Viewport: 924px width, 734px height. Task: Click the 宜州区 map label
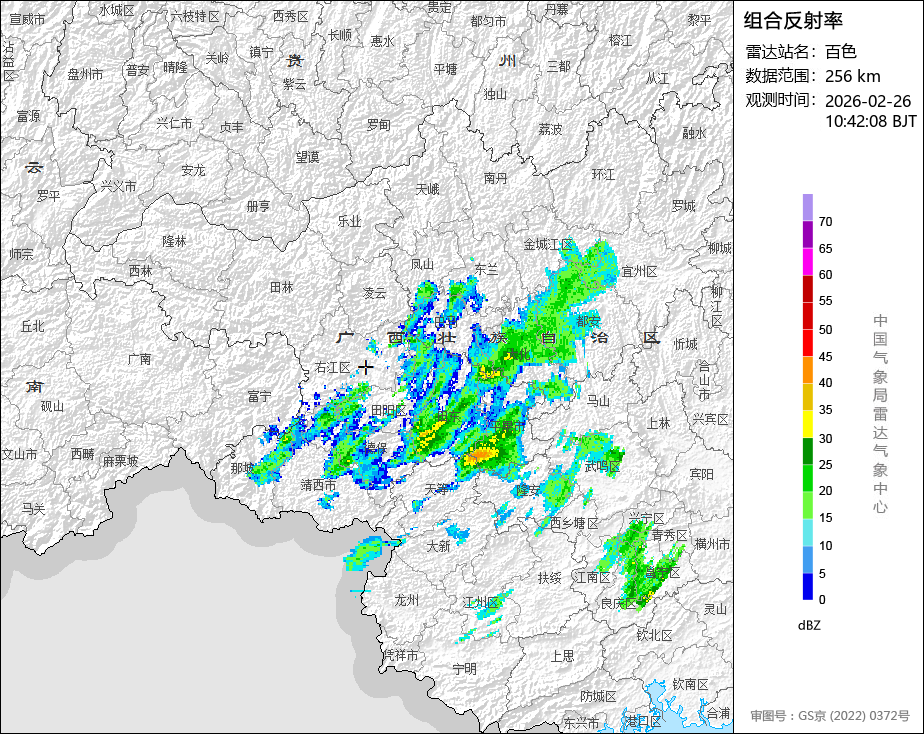pyautogui.click(x=639, y=272)
